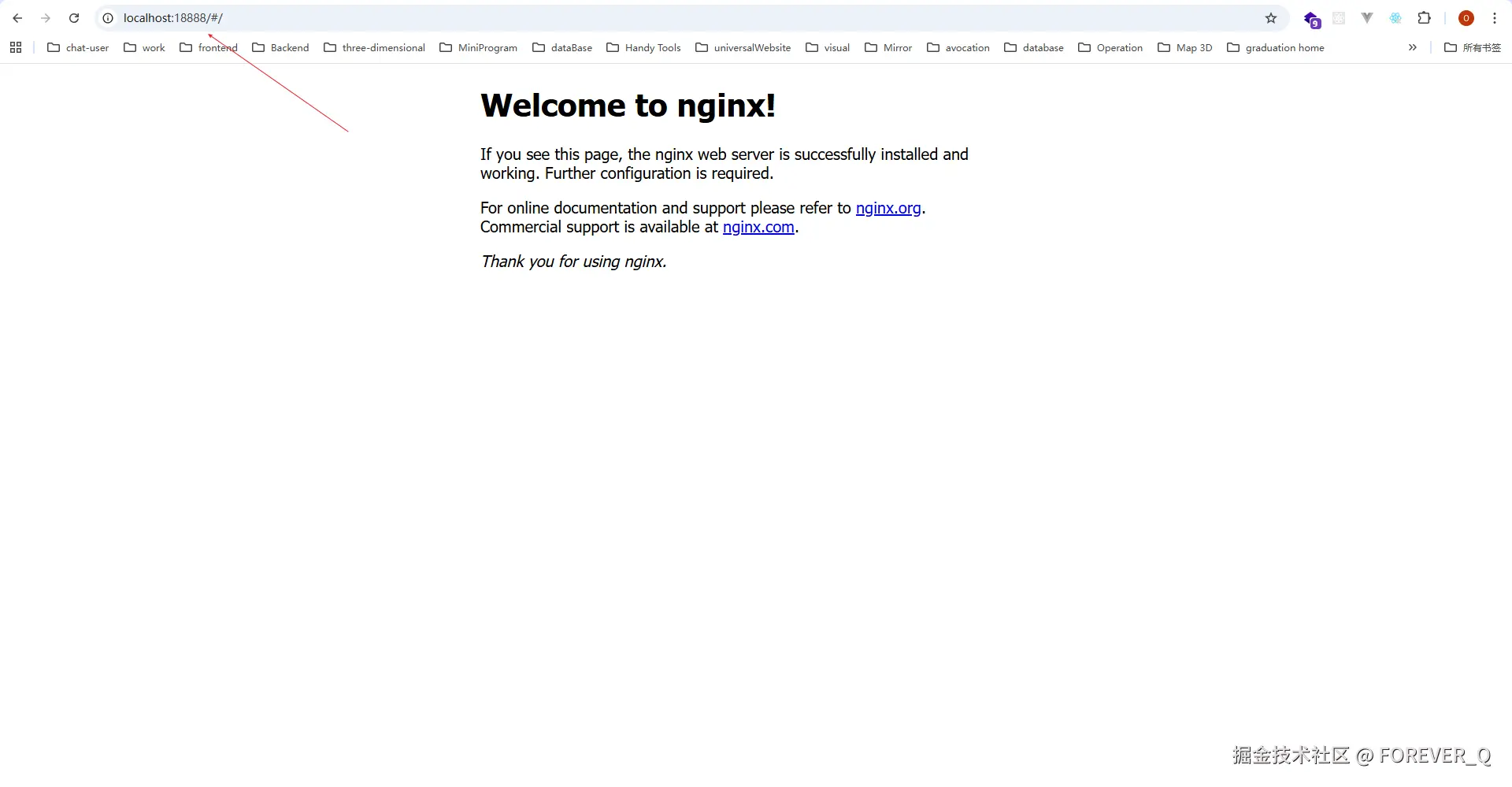View site information icon in address bar
1512x787 pixels.
108,18
